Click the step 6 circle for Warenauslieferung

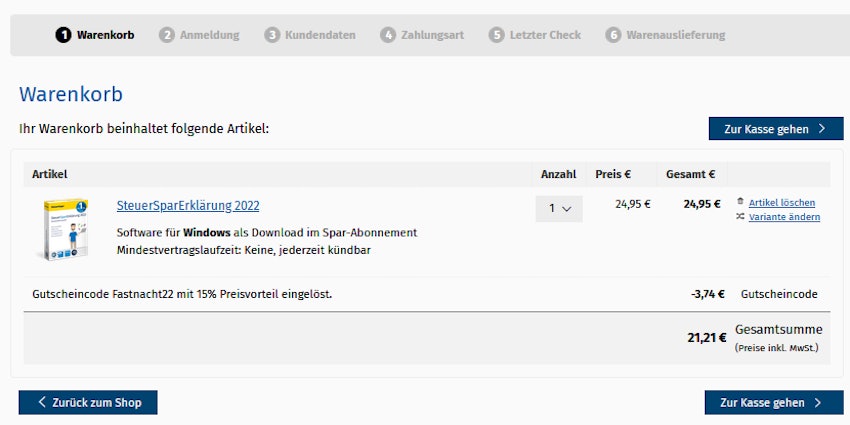(x=613, y=35)
